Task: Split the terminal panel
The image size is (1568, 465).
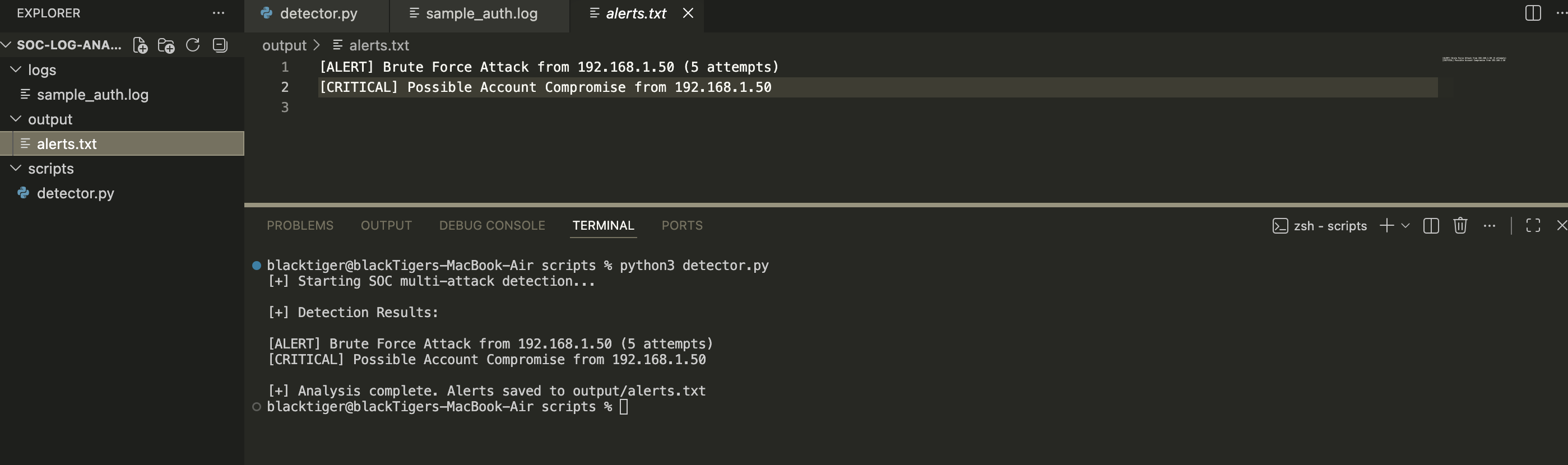Action: click(1431, 226)
